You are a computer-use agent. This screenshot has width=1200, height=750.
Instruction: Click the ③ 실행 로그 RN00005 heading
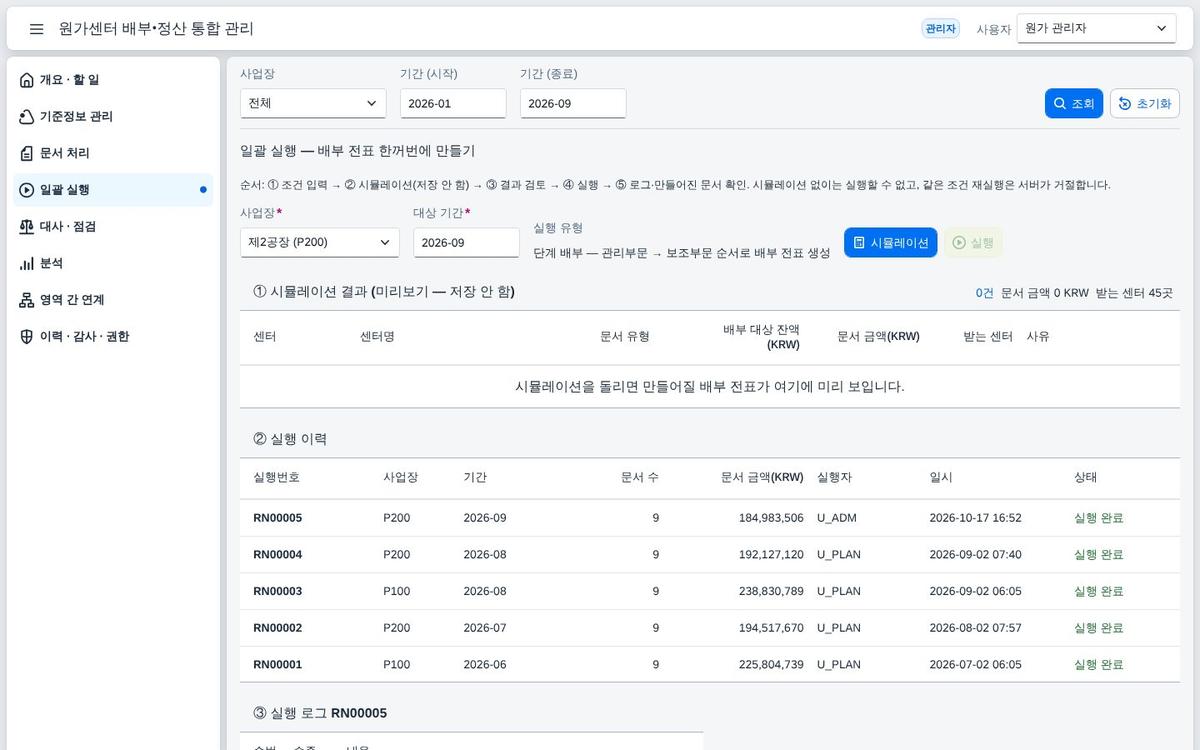pos(320,713)
